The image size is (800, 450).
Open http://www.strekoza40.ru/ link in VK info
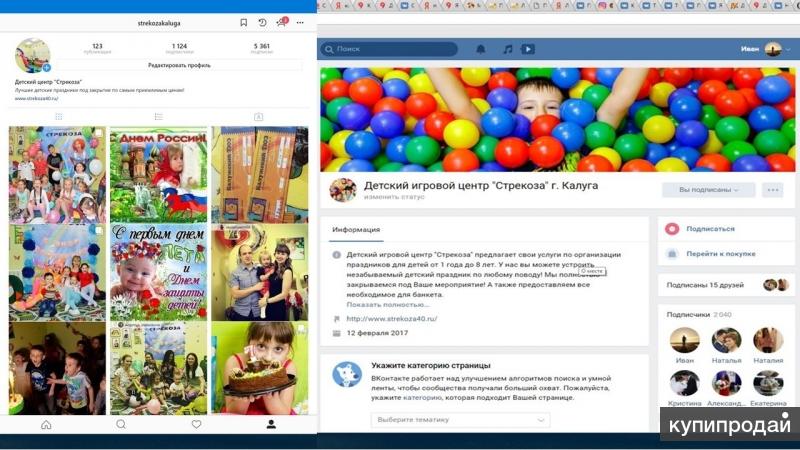point(392,318)
